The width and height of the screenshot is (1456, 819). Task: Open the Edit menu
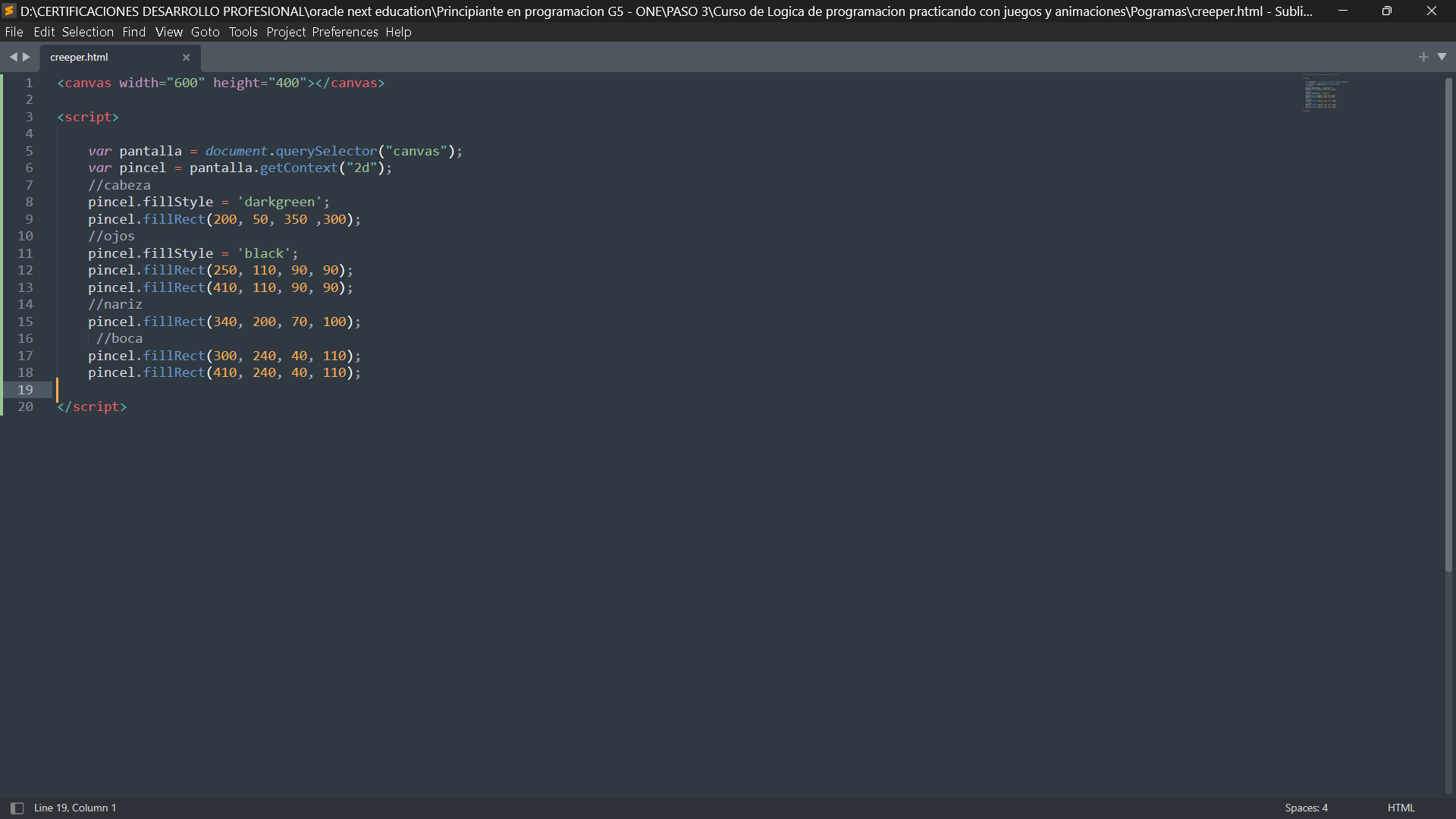(x=44, y=32)
